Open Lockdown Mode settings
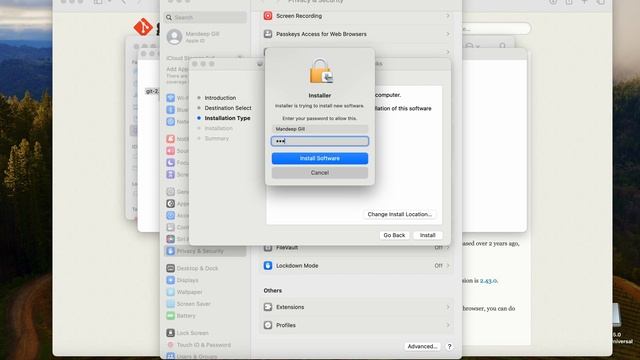The height and width of the screenshot is (360, 640). [356, 266]
